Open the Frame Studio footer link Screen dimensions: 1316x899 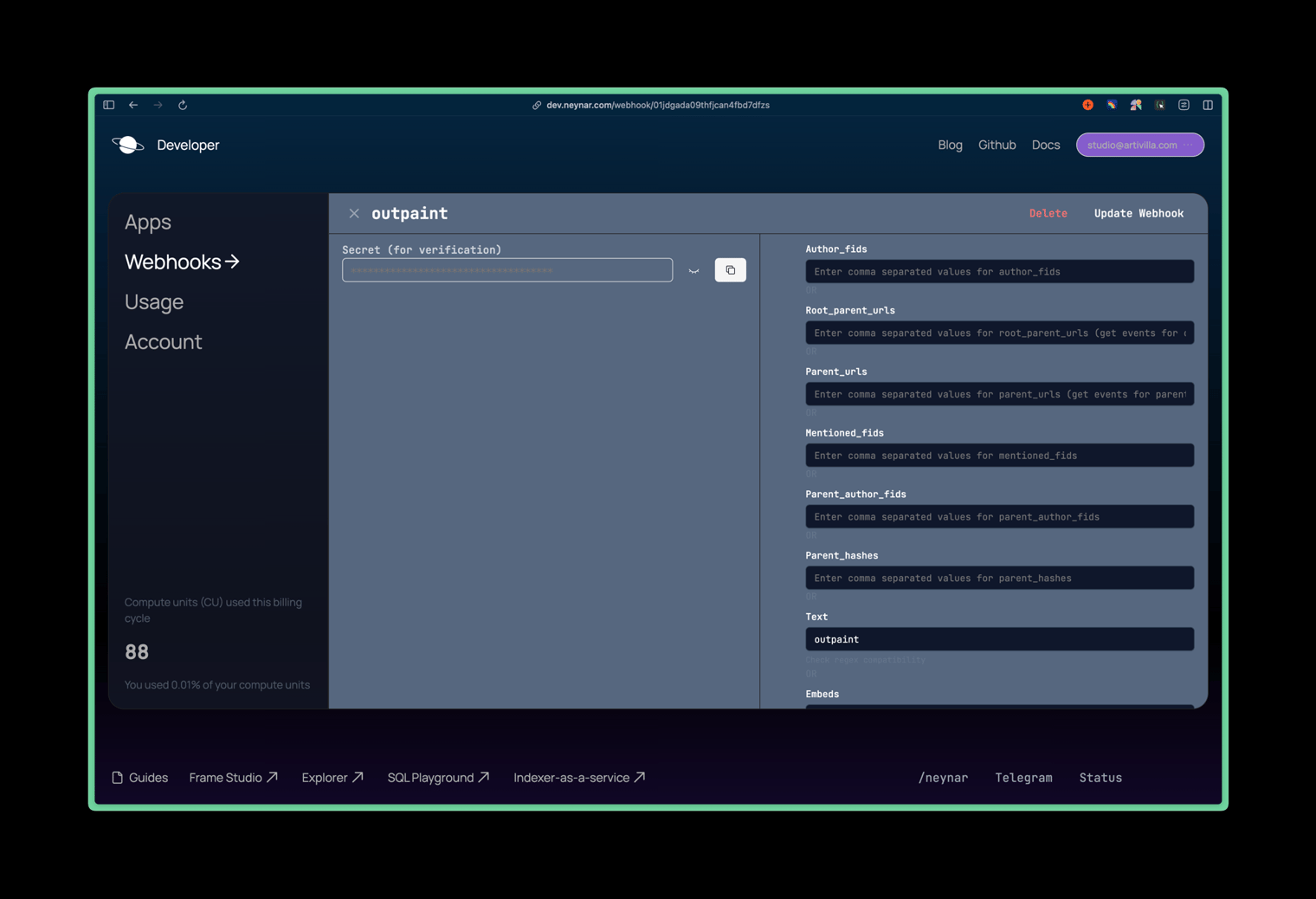click(225, 778)
